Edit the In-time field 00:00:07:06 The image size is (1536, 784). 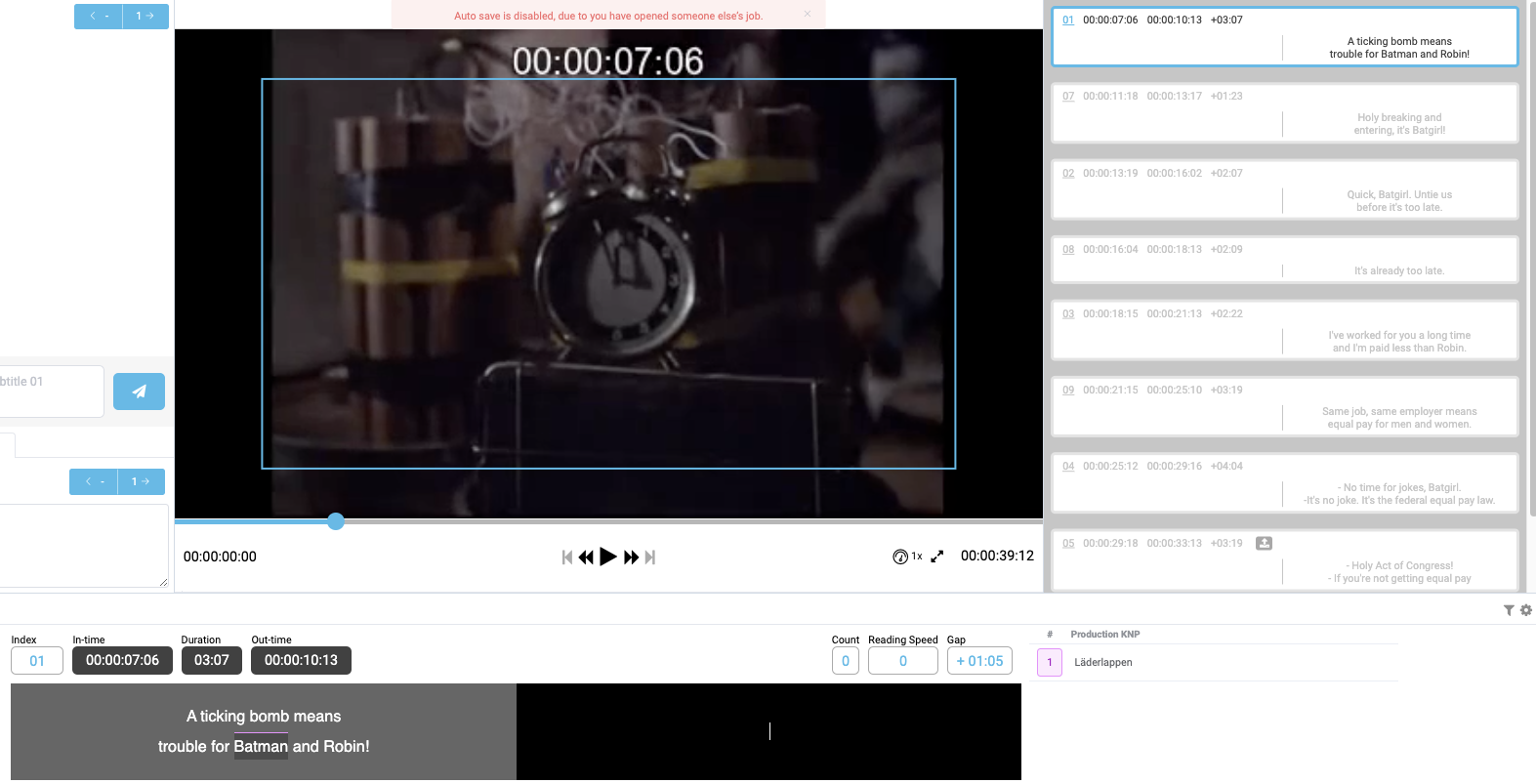tap(122, 661)
